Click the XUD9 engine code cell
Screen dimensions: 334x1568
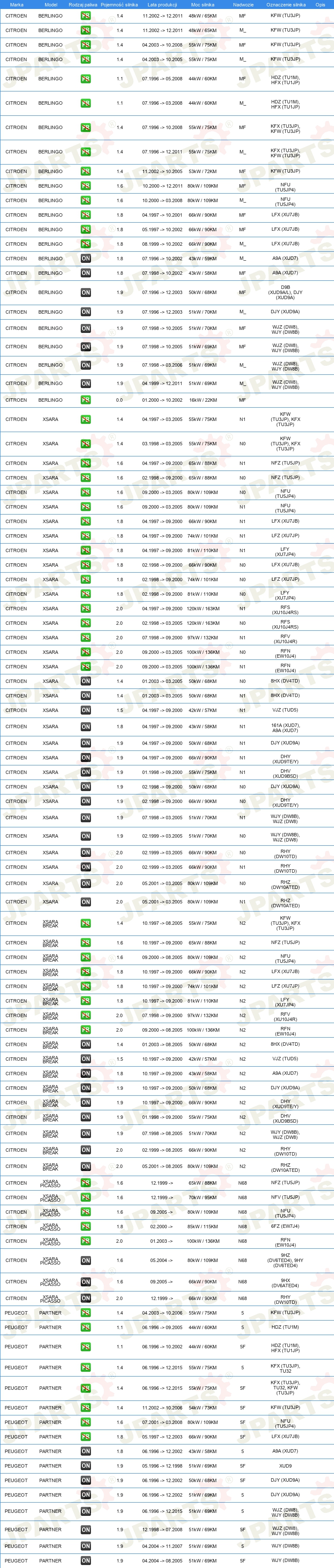[x=285, y=1465]
